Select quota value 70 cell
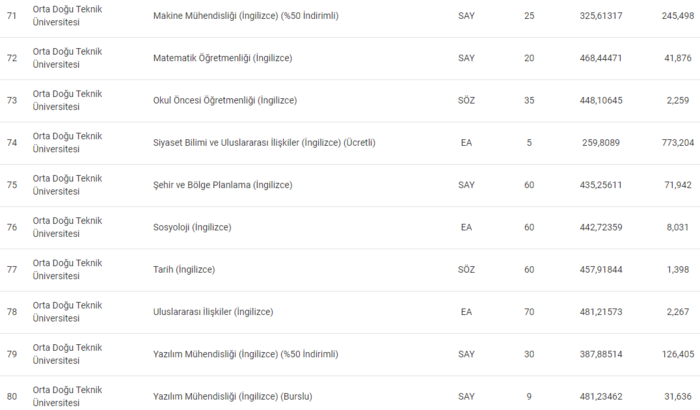This screenshot has width=700, height=410. (528, 312)
